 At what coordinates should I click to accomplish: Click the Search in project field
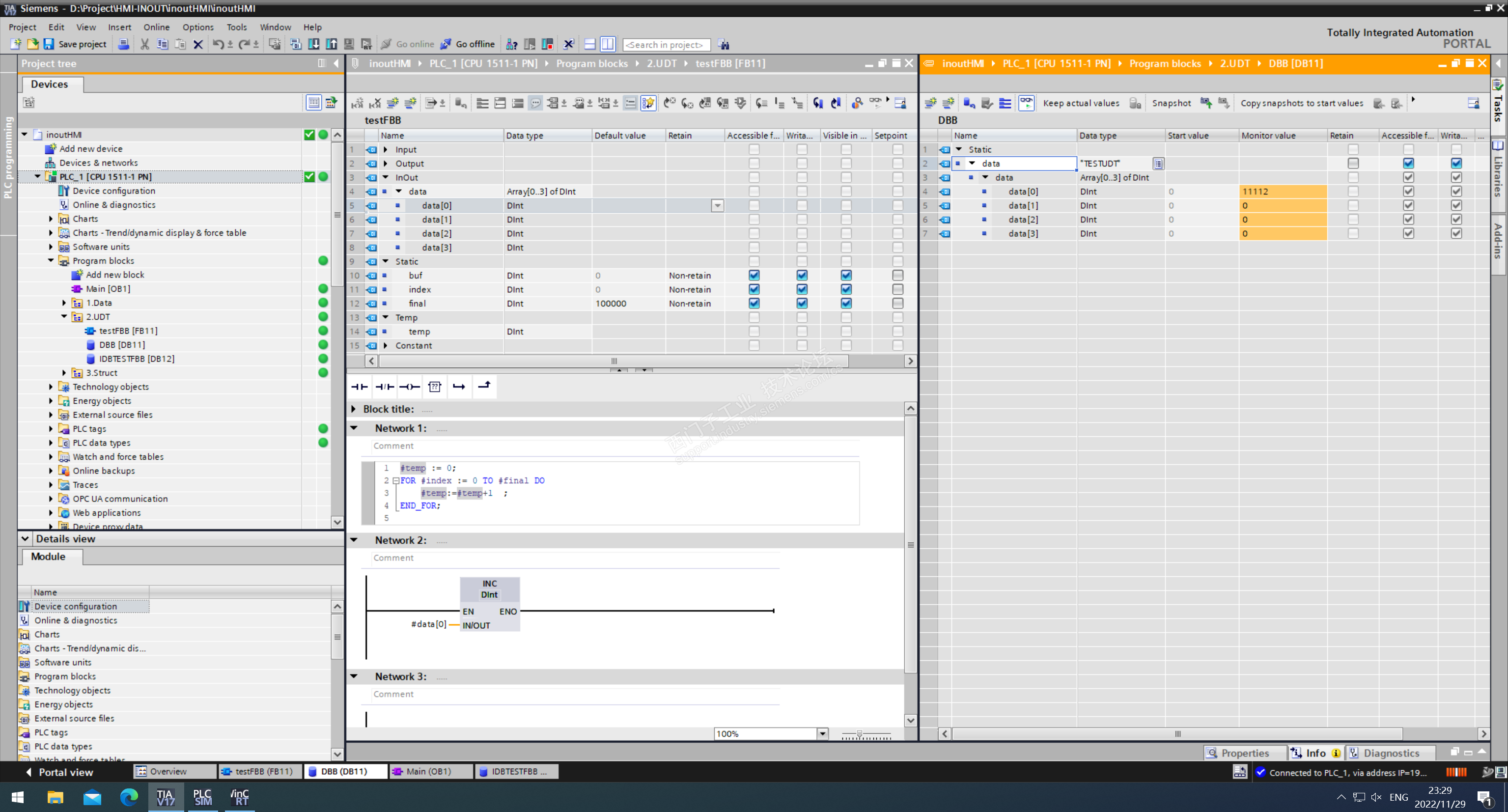(x=666, y=45)
